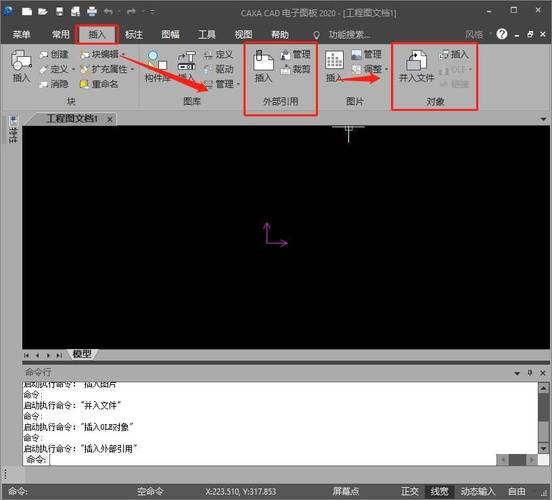552x500 pixels.
Task: Toggle 正交 ortho mode in status bar
Action: tap(410, 491)
